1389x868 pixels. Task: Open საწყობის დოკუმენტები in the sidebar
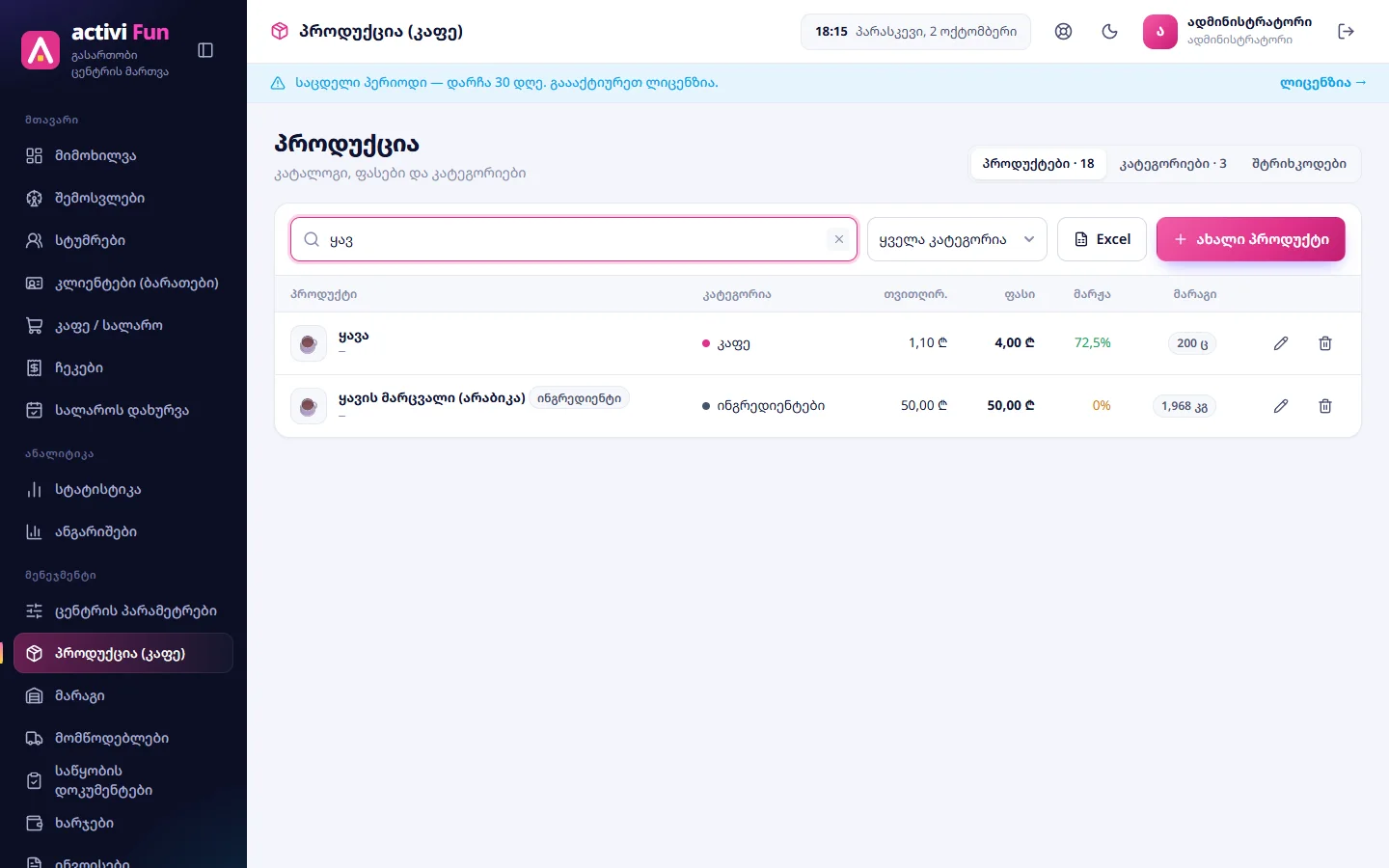tap(123, 781)
